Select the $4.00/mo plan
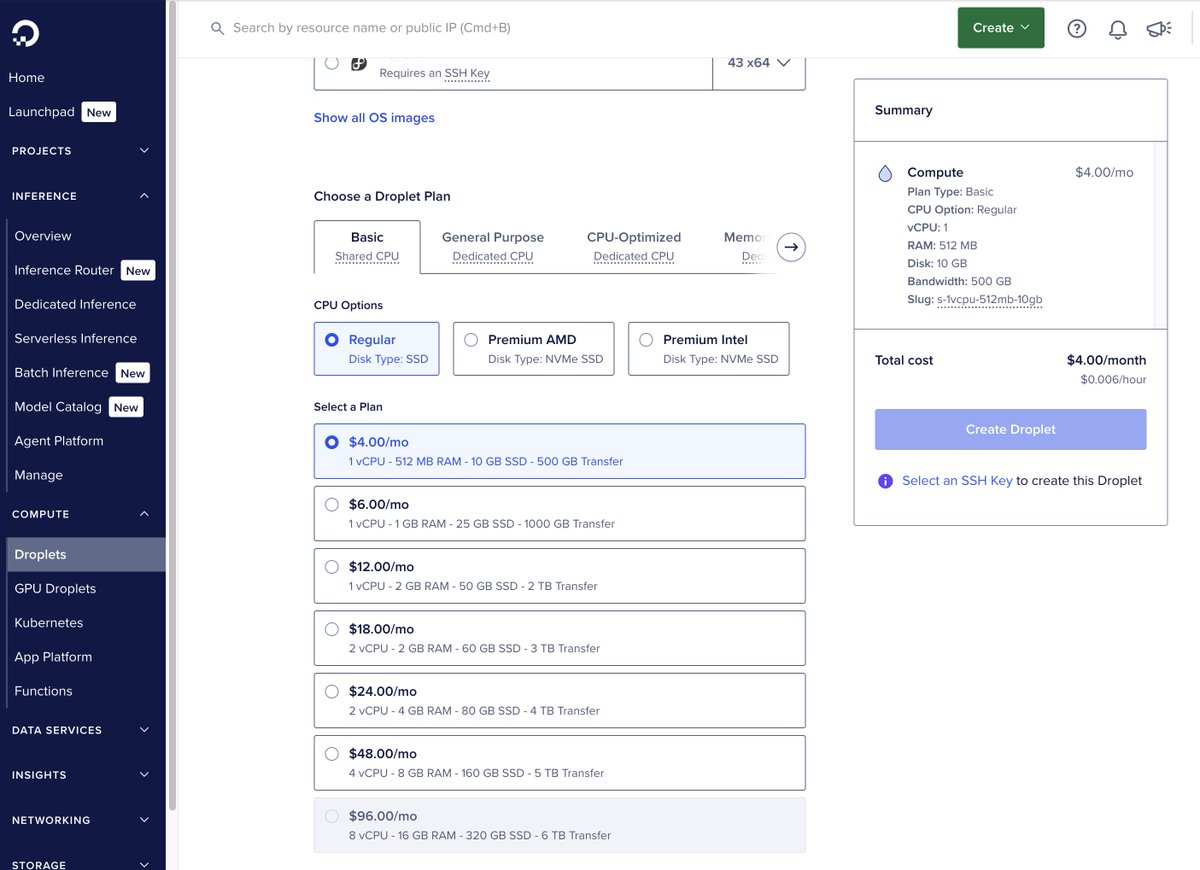 pyautogui.click(x=559, y=451)
